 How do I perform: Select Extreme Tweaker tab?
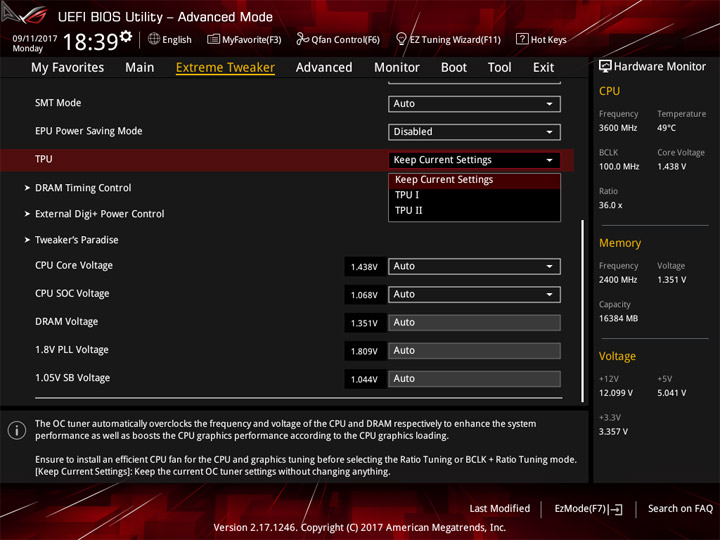pos(225,68)
